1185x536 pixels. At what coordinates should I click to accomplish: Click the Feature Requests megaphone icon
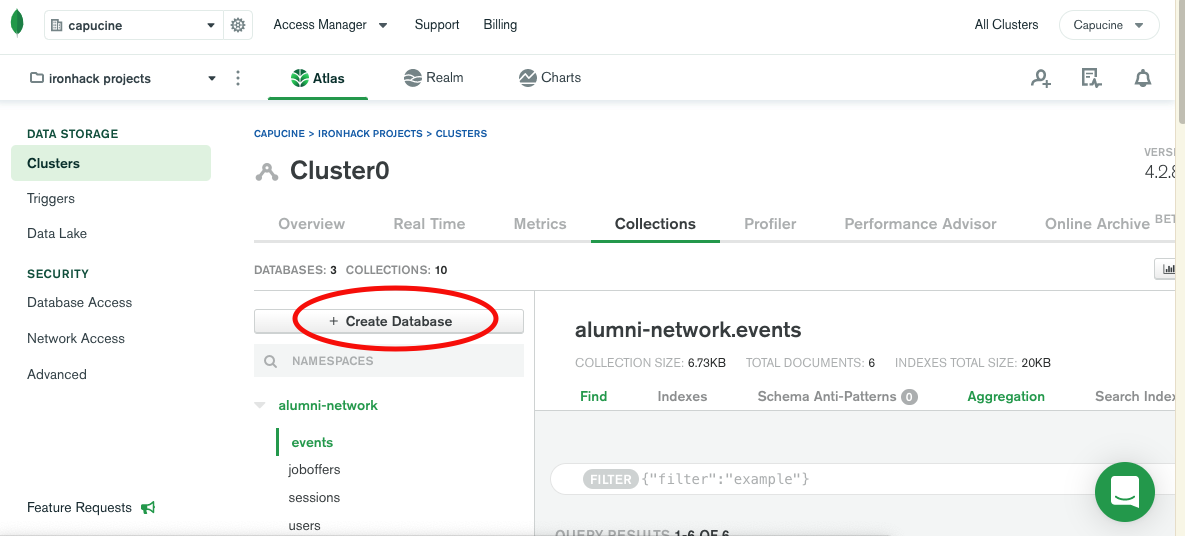pyautogui.click(x=148, y=508)
